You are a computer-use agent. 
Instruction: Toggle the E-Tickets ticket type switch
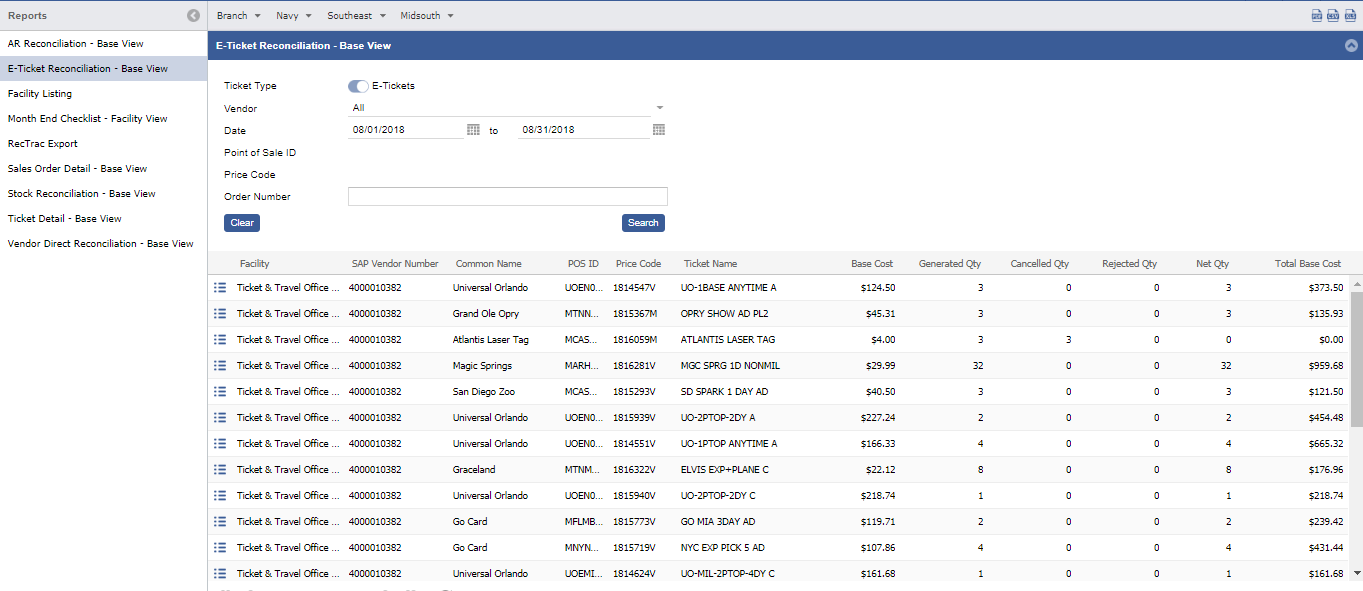coord(358,86)
